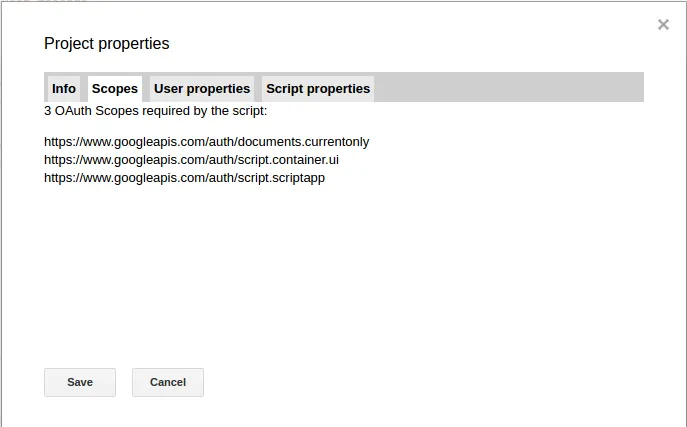Click the script.scriptapp scope URL
Viewport: 687px width, 427px height.
tap(184, 178)
